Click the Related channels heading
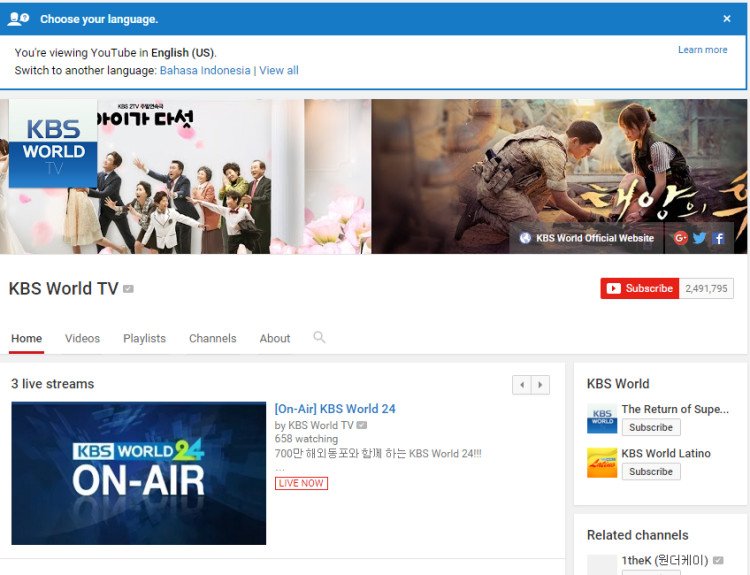Screen dimensions: 750x575 tap(638, 535)
